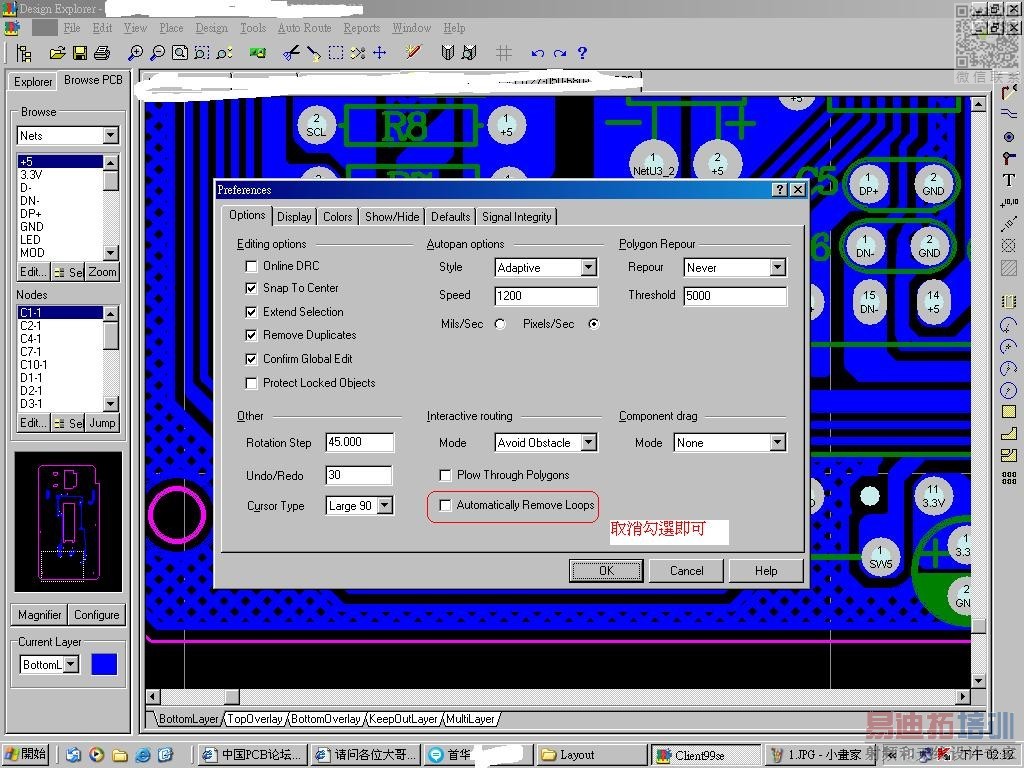Switch to the Defaults tab
Image resolution: width=1024 pixels, height=768 pixels.
click(451, 217)
